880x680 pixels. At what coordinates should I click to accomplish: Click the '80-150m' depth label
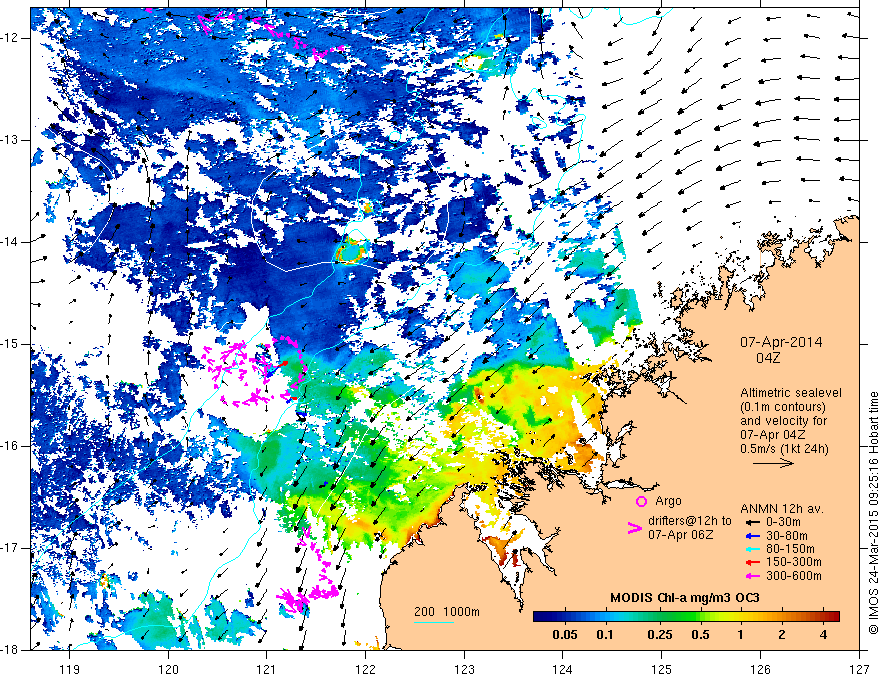[790, 549]
